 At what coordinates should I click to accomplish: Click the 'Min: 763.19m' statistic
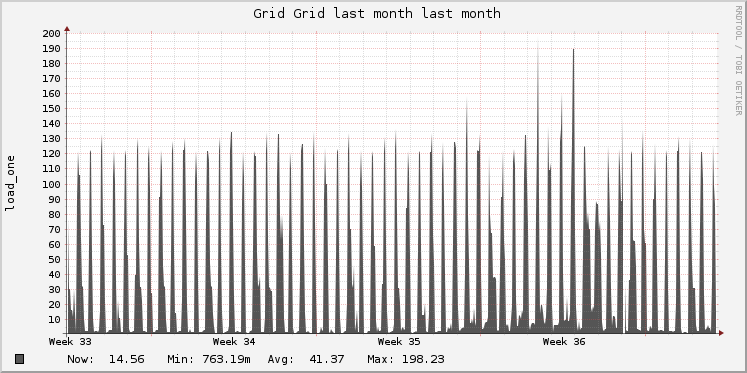209,359
